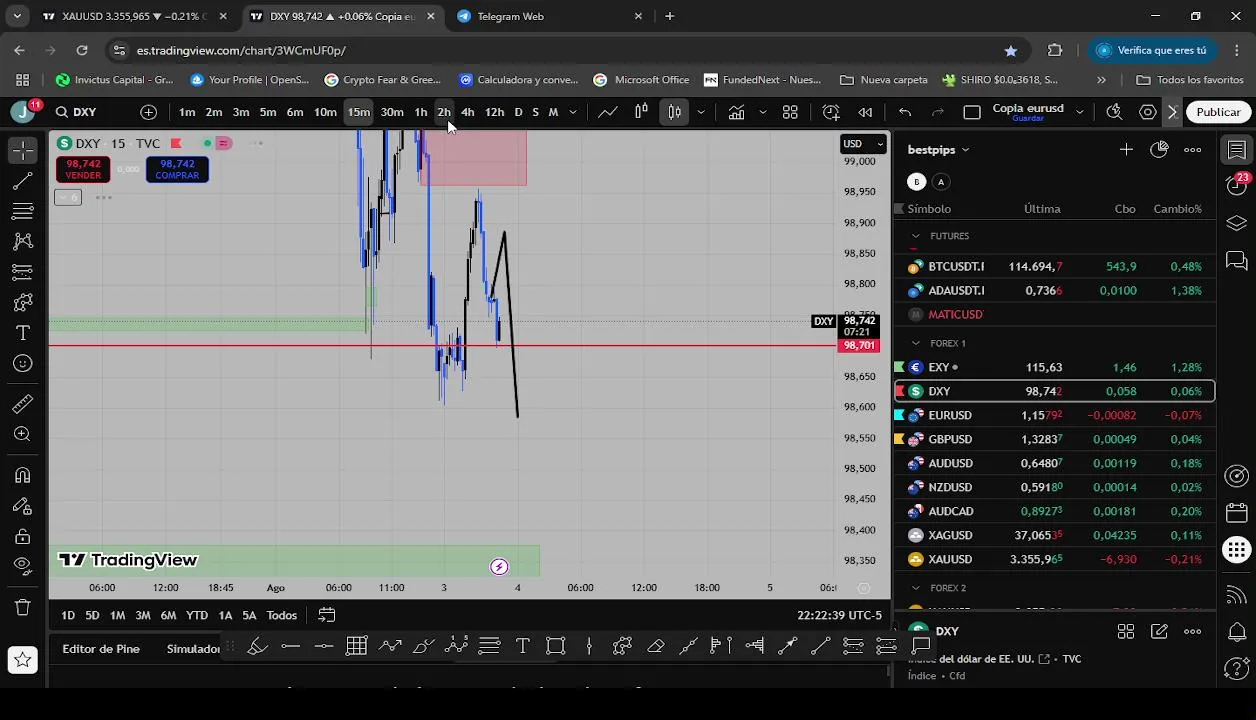Open the alerts panel in right sidebar
Screen dimensions: 1256x720
[x=1237, y=185]
